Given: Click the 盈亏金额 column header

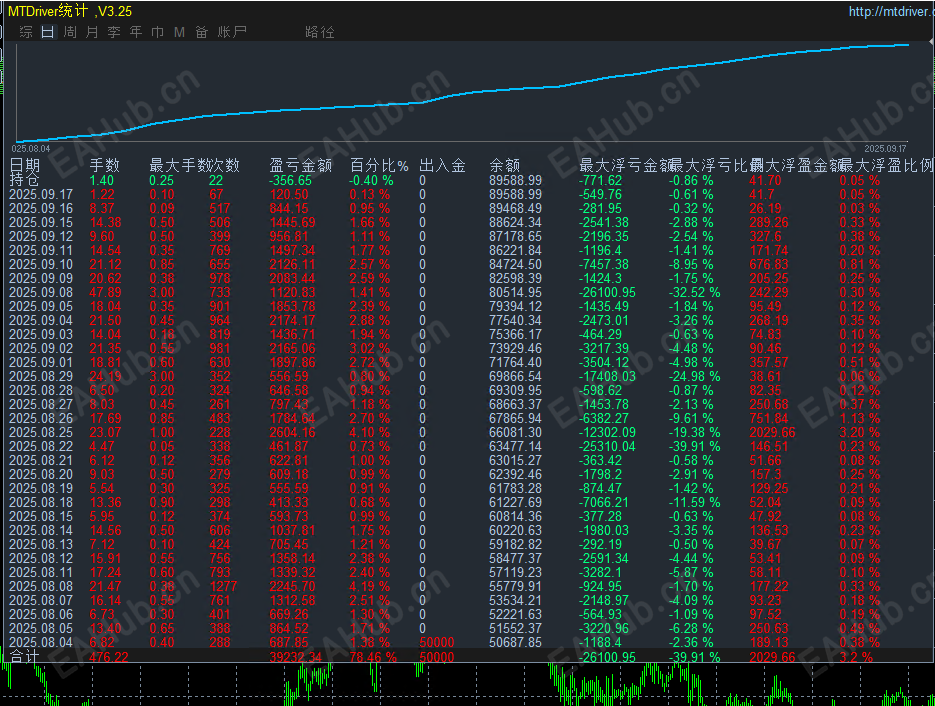Looking at the screenshot, I should tap(301, 165).
